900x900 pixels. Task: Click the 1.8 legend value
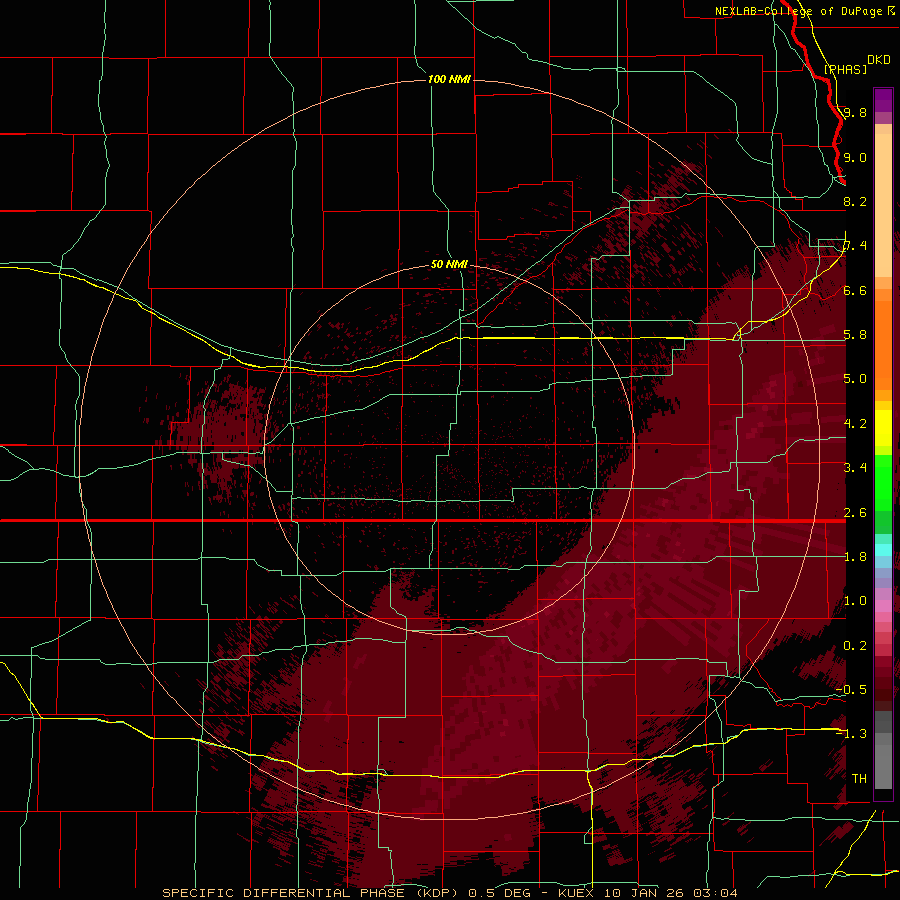point(855,557)
